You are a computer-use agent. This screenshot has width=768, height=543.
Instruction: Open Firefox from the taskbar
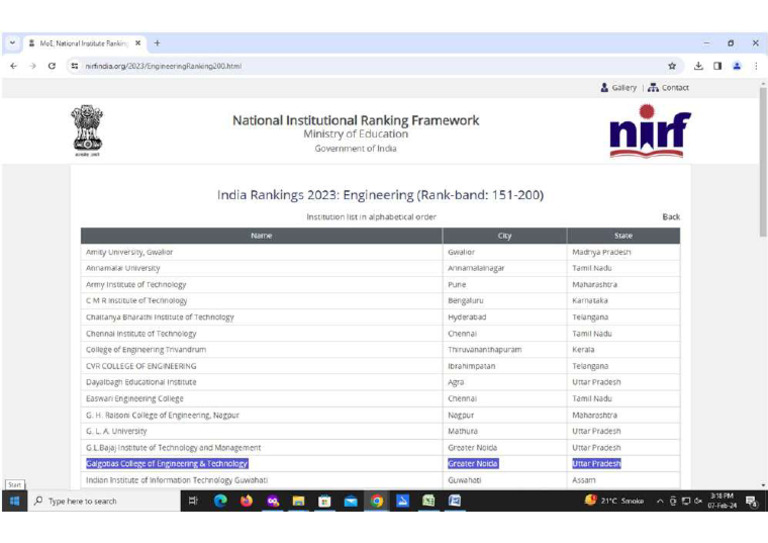coord(246,501)
